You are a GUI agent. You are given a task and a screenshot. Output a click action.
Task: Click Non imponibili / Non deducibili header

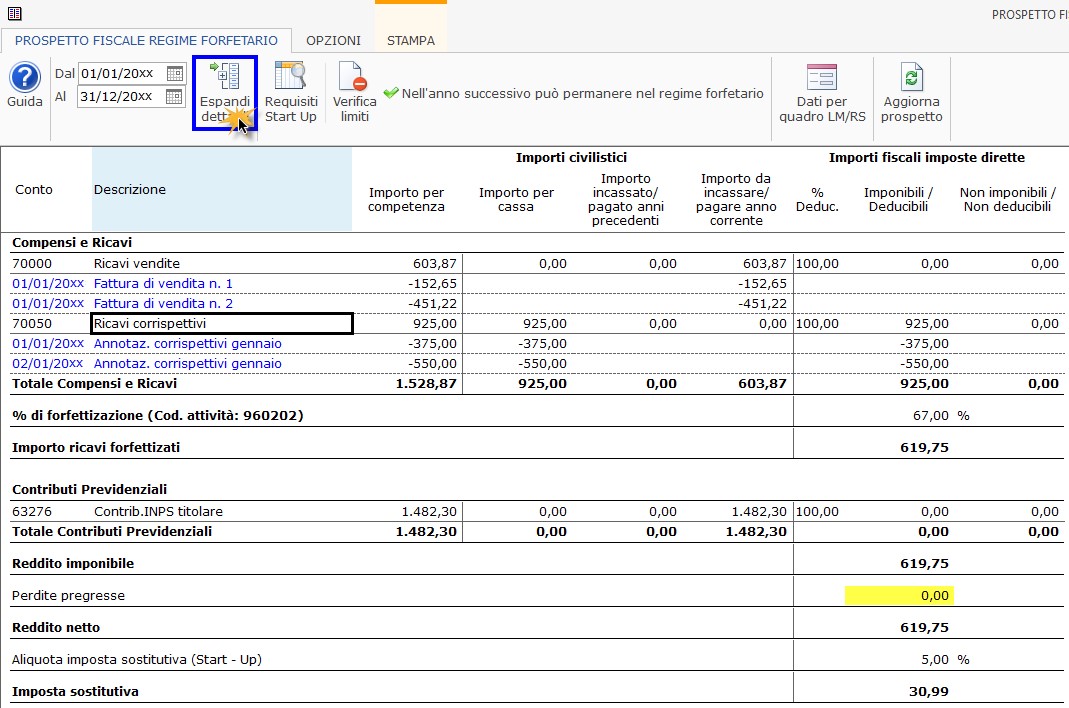pos(1007,199)
